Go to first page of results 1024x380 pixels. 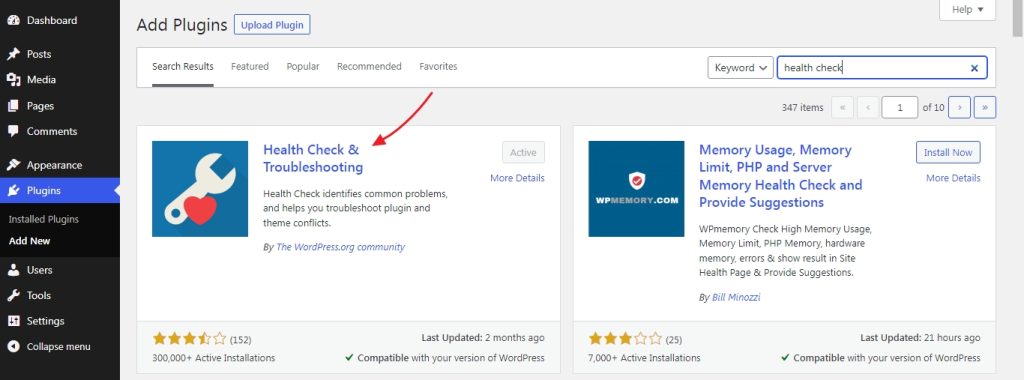[842, 108]
